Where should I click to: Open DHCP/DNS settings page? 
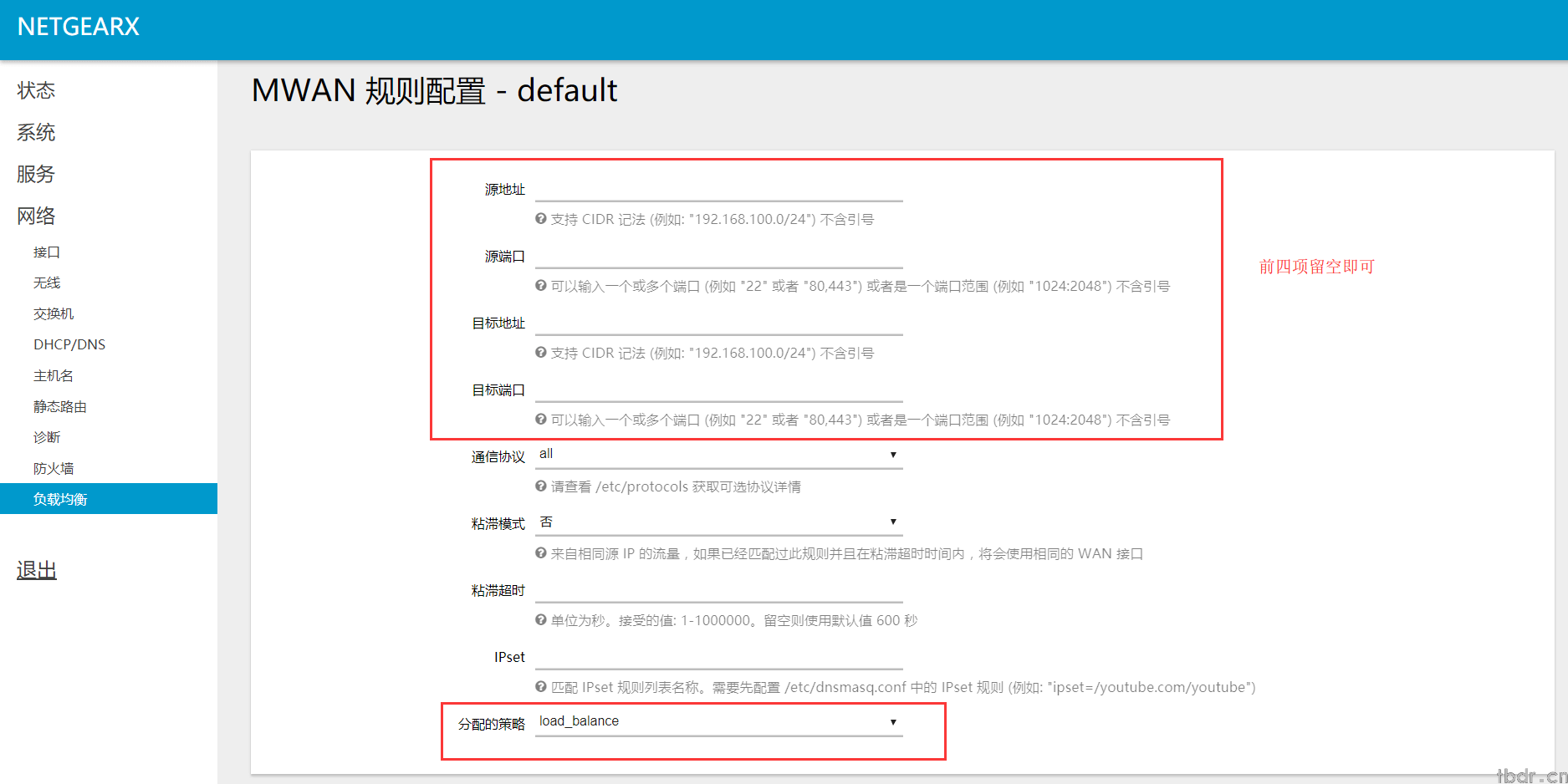69,344
